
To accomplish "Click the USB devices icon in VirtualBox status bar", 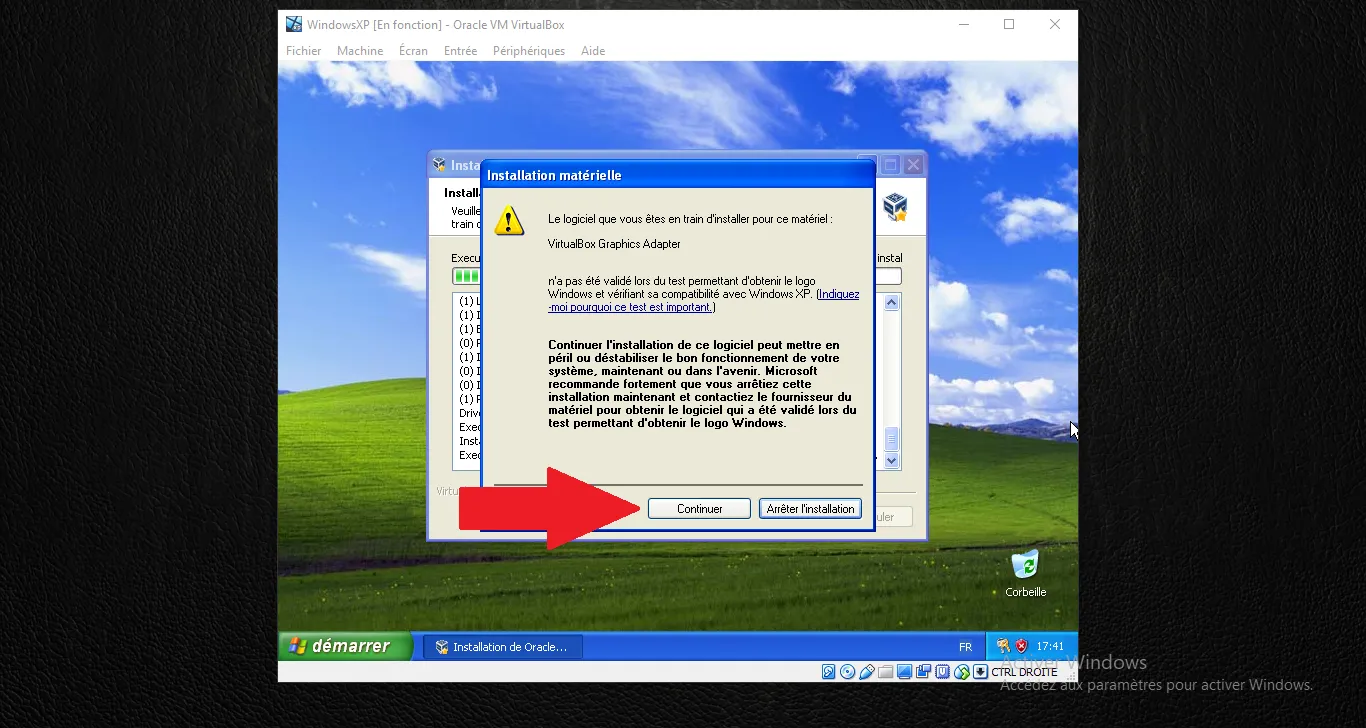I will pos(866,671).
